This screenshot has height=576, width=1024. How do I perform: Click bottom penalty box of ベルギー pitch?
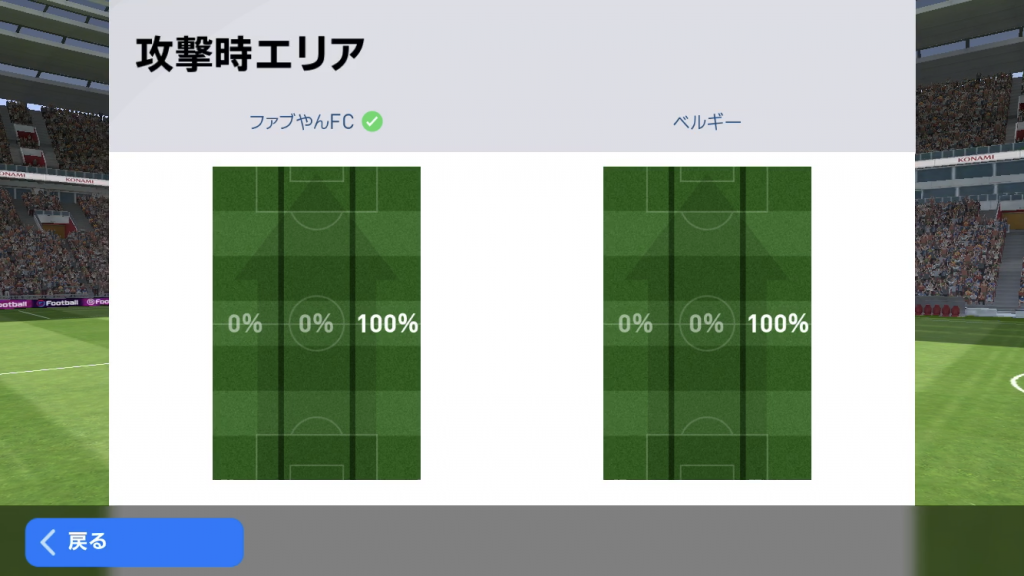coord(707,457)
